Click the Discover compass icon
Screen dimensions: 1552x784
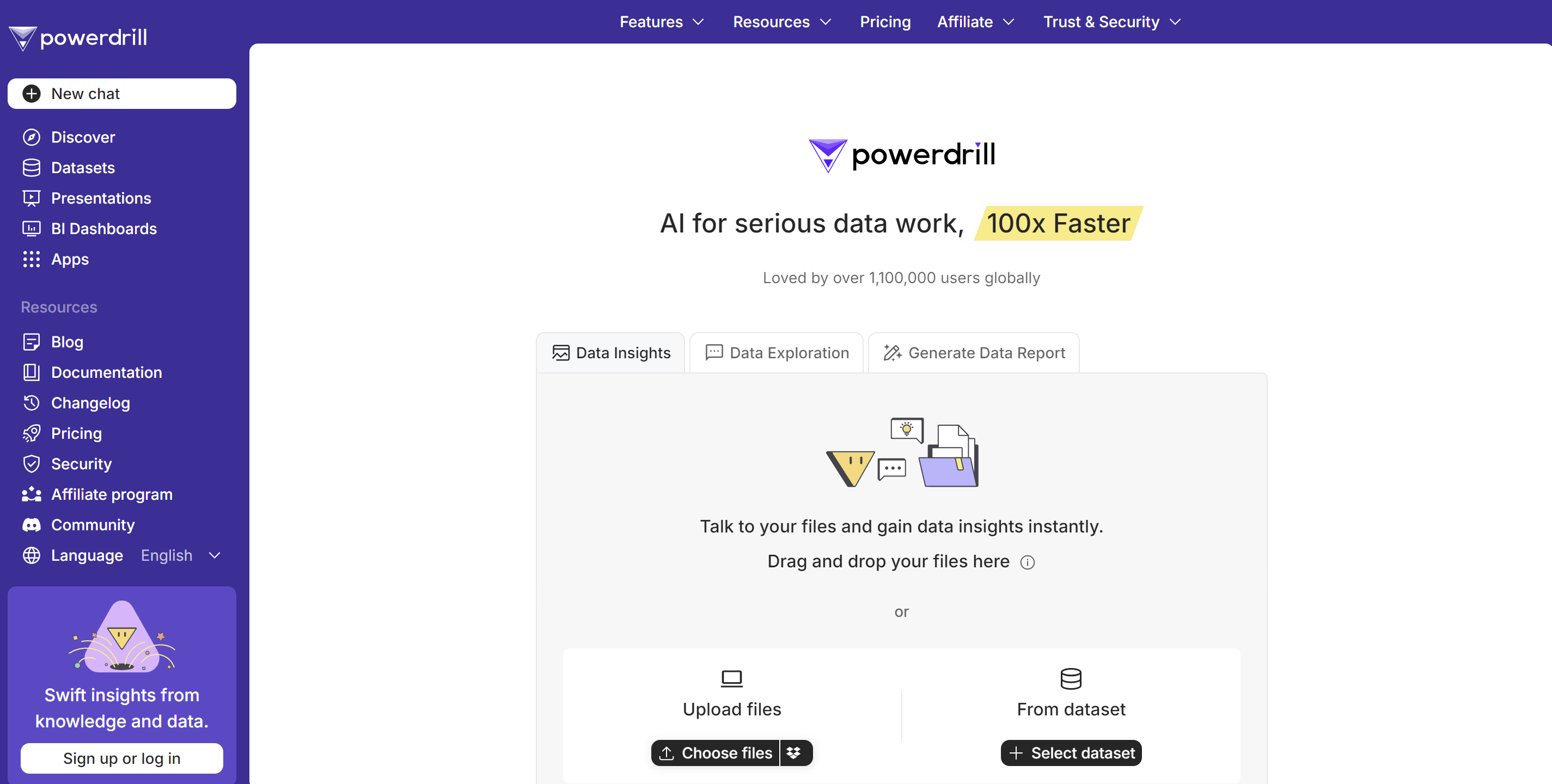point(32,137)
